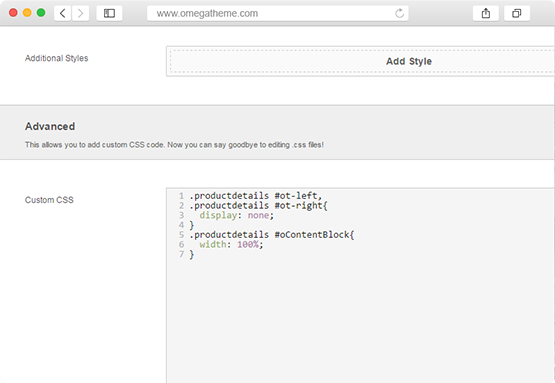Click code line 'display: none;'
This screenshot has width=555, height=383.
[236, 215]
